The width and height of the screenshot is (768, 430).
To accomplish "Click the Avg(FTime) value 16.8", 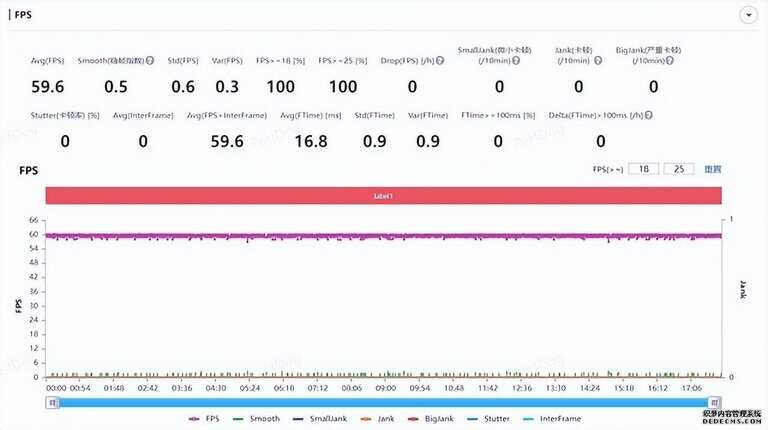I will click(311, 142).
